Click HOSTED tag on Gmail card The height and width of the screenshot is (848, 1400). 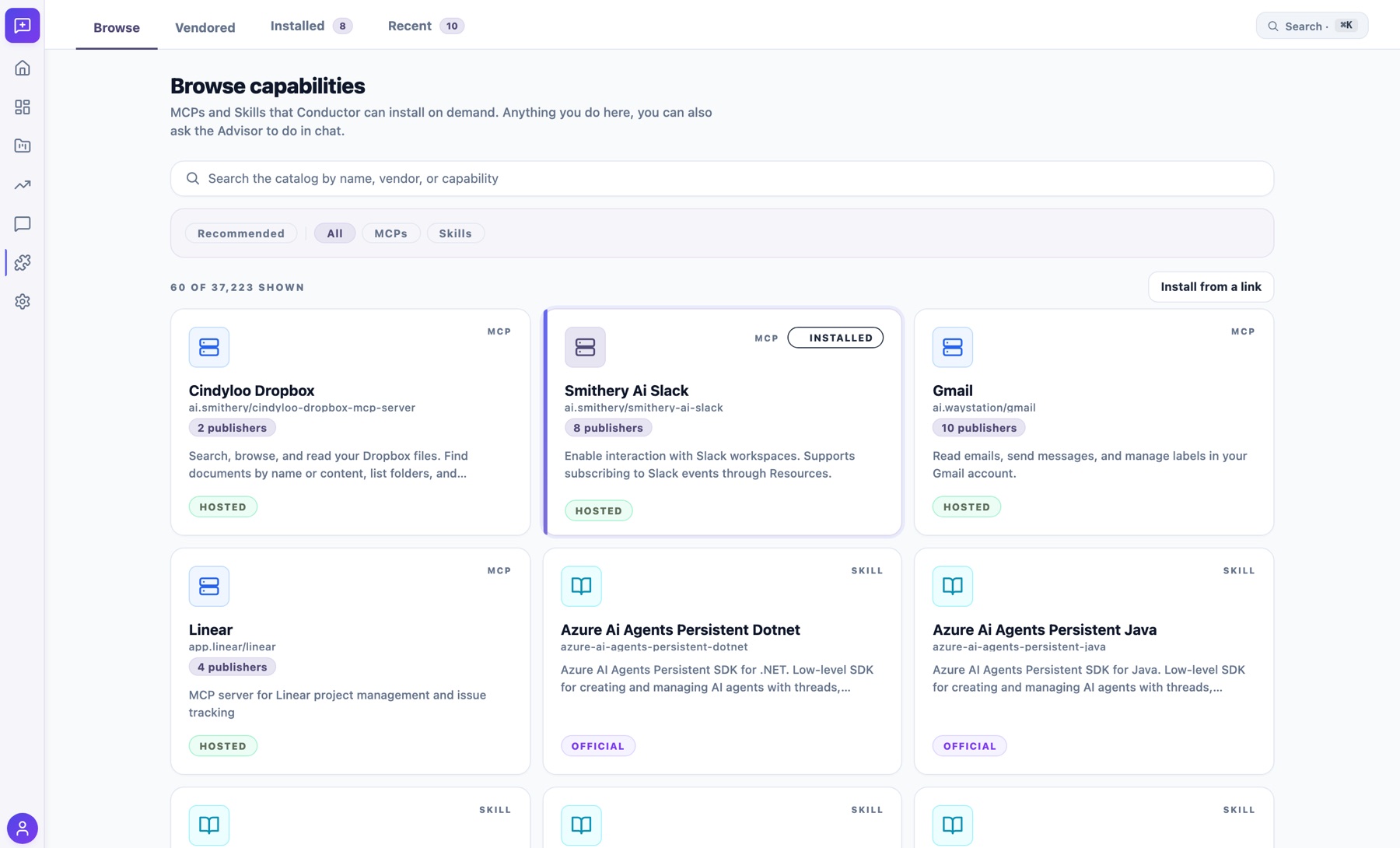[967, 506]
